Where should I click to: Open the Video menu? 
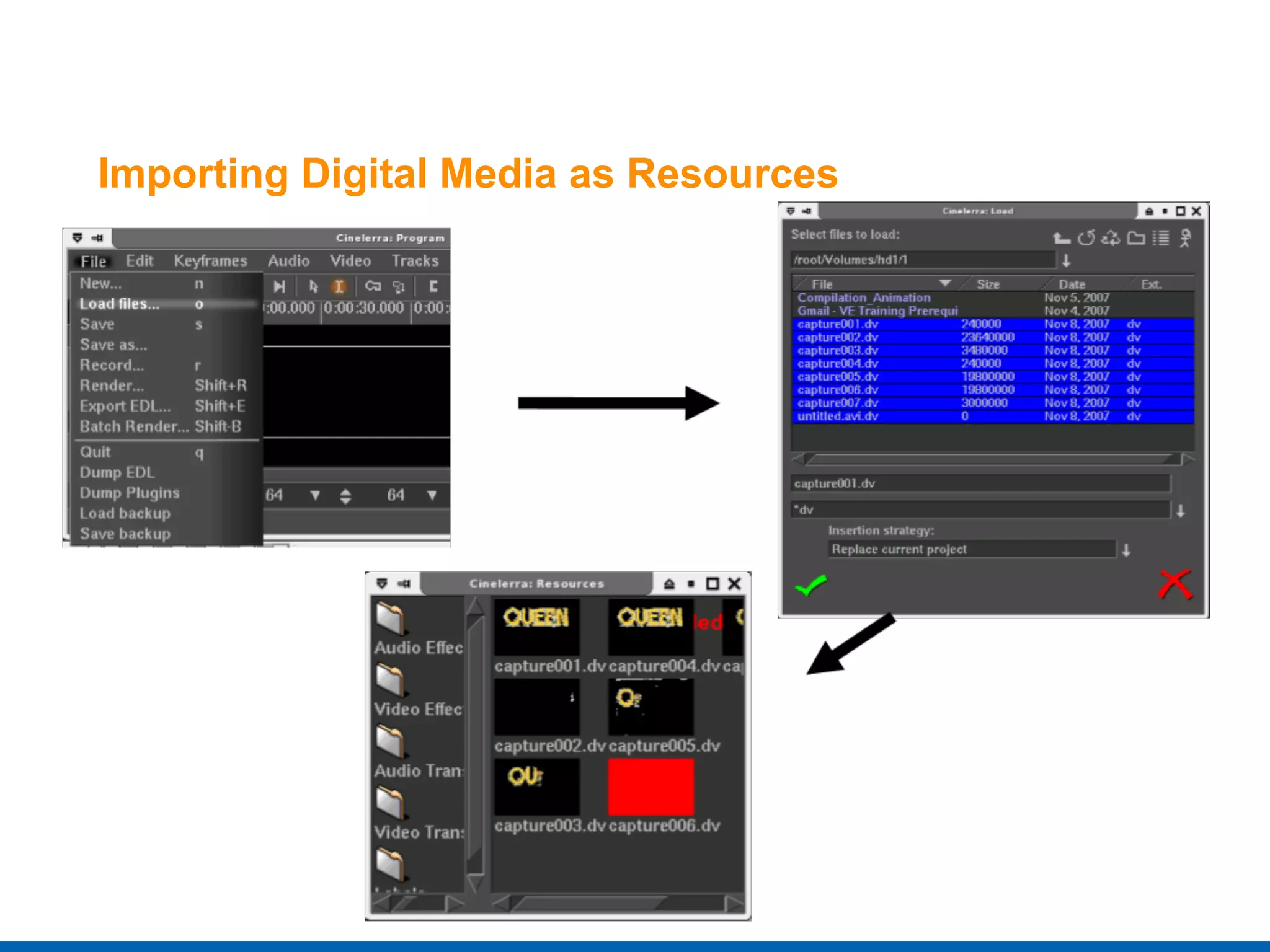(350, 261)
